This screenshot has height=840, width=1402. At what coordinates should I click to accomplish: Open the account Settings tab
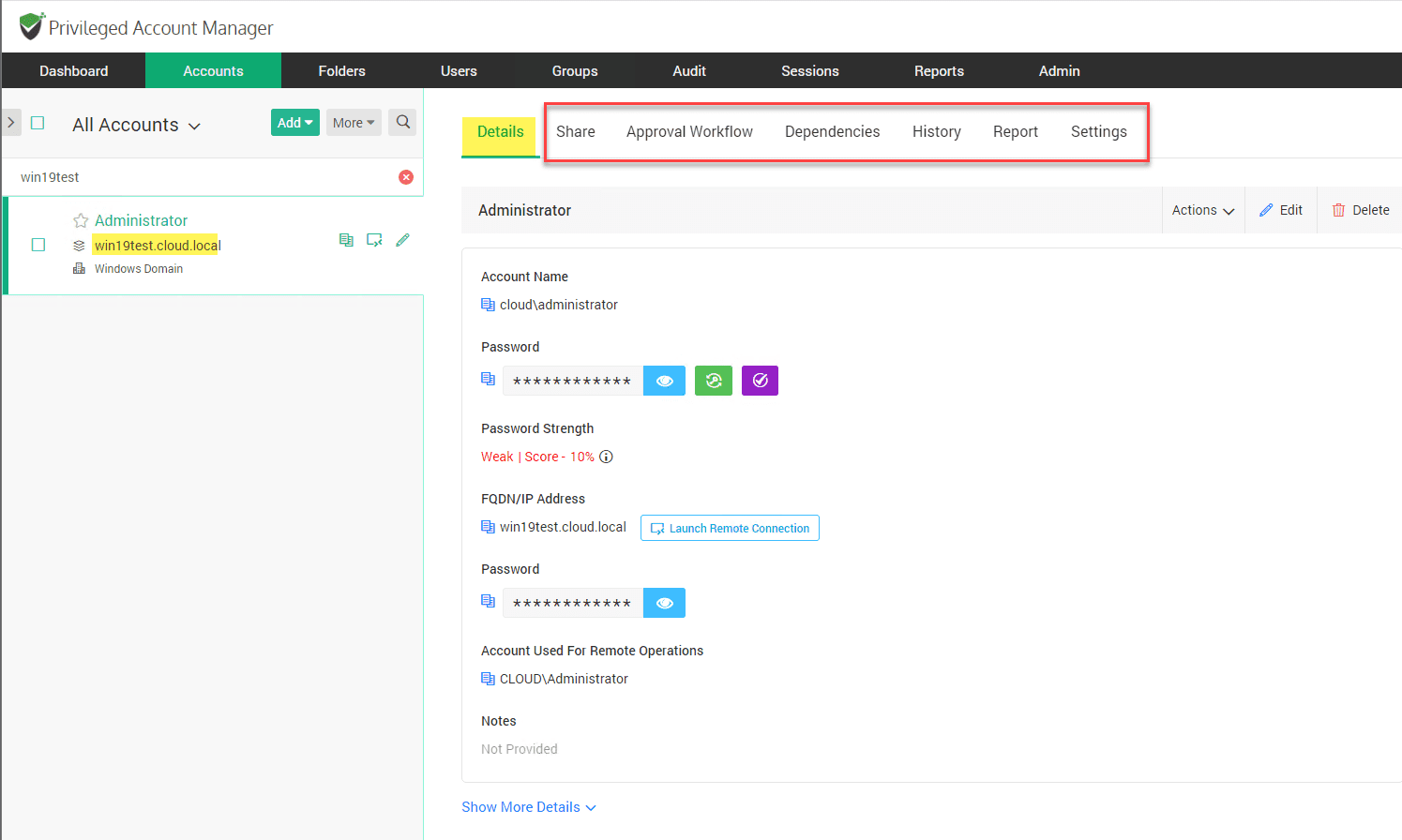pyautogui.click(x=1099, y=132)
